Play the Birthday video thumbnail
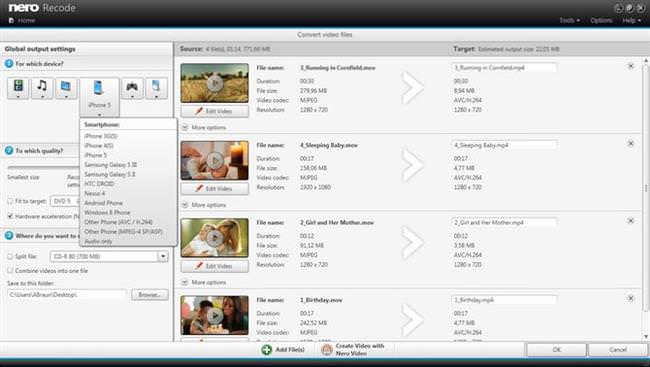Viewport: 650px width, 367px height. (215, 316)
